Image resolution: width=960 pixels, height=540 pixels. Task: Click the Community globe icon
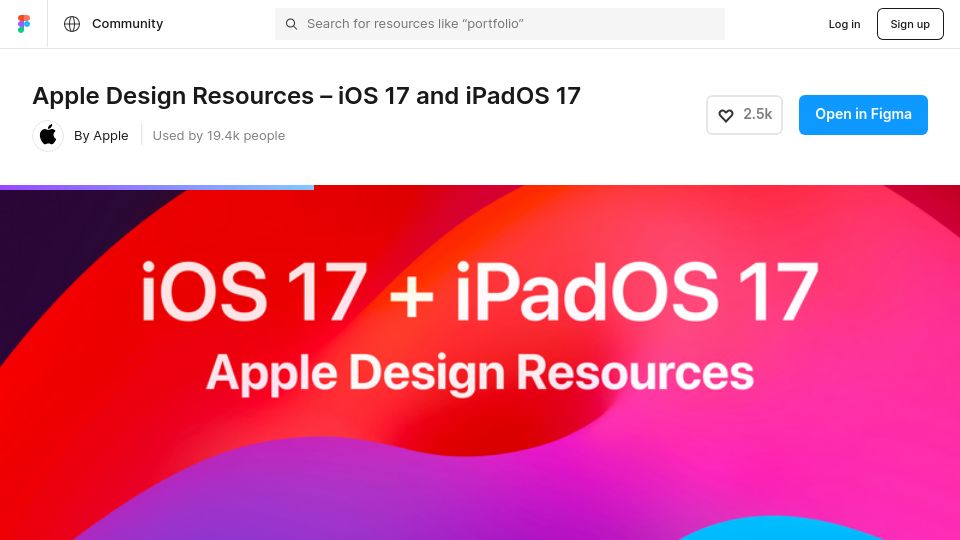[x=72, y=24]
